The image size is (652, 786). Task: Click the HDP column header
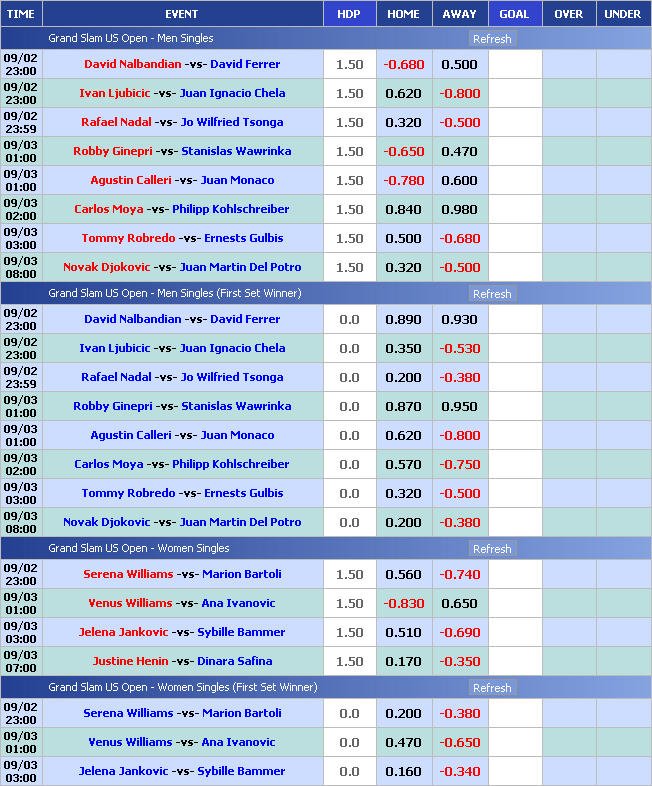349,14
